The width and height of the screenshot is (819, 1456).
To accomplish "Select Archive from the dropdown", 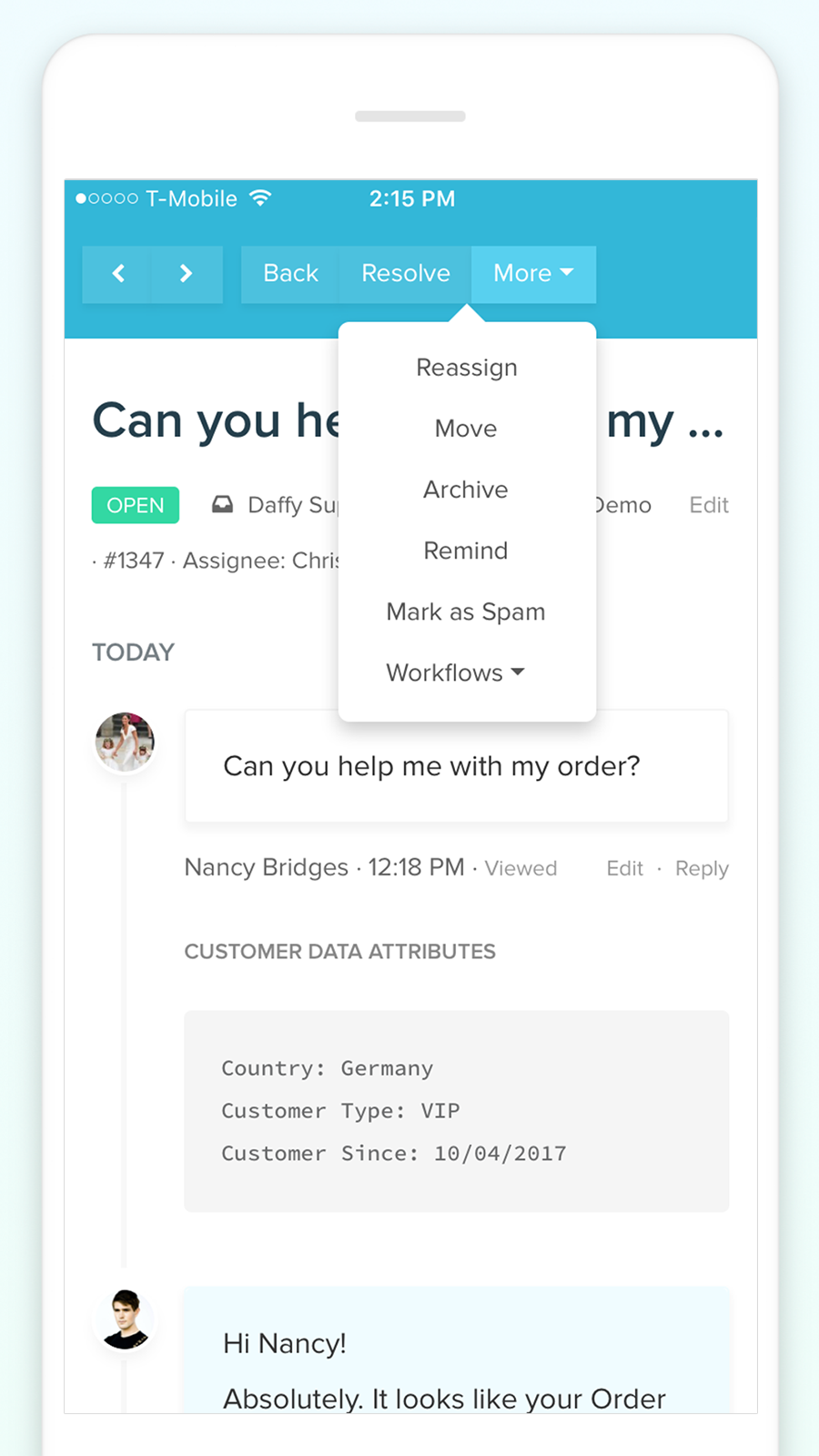I will (x=466, y=490).
